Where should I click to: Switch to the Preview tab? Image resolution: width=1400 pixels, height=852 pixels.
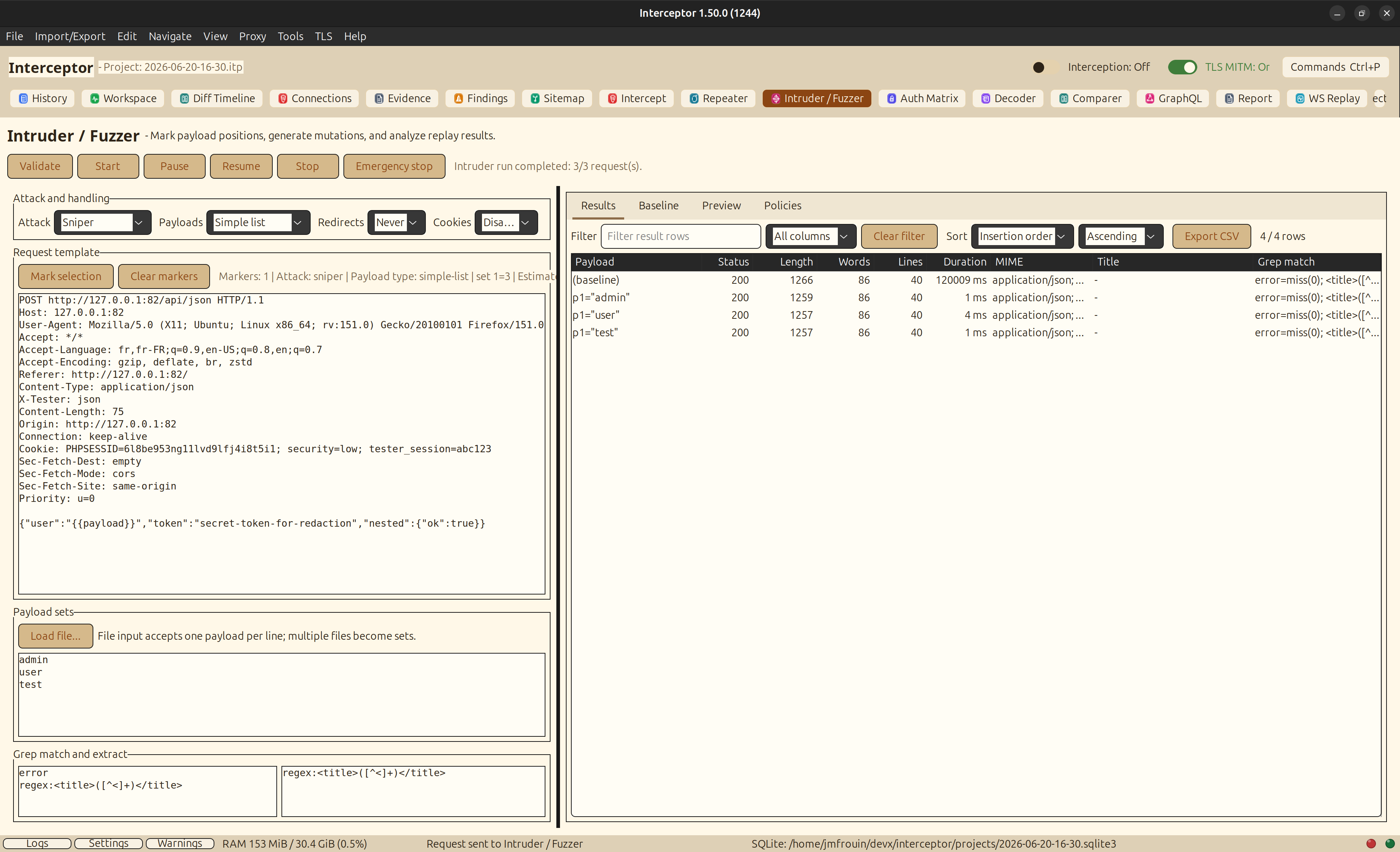point(721,205)
